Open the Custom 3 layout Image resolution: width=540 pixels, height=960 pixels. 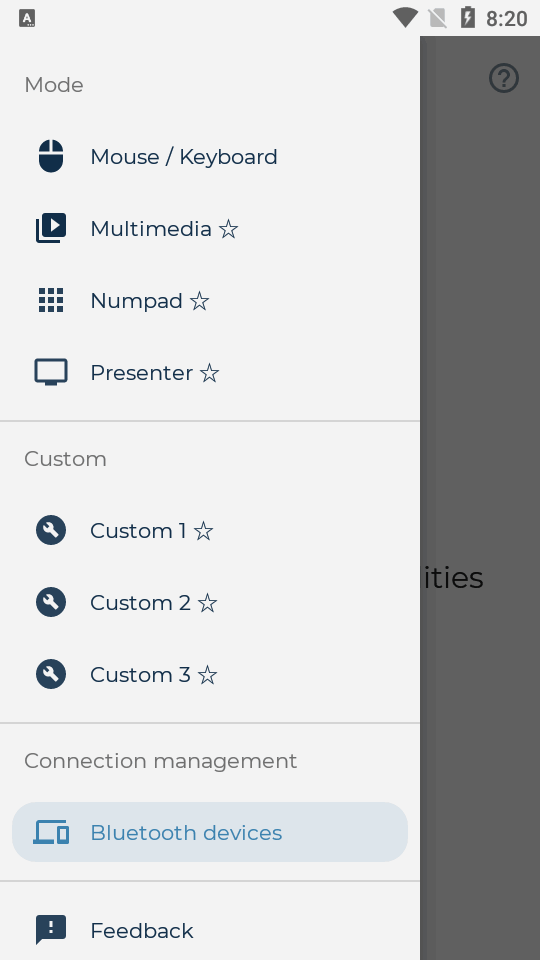coord(210,674)
